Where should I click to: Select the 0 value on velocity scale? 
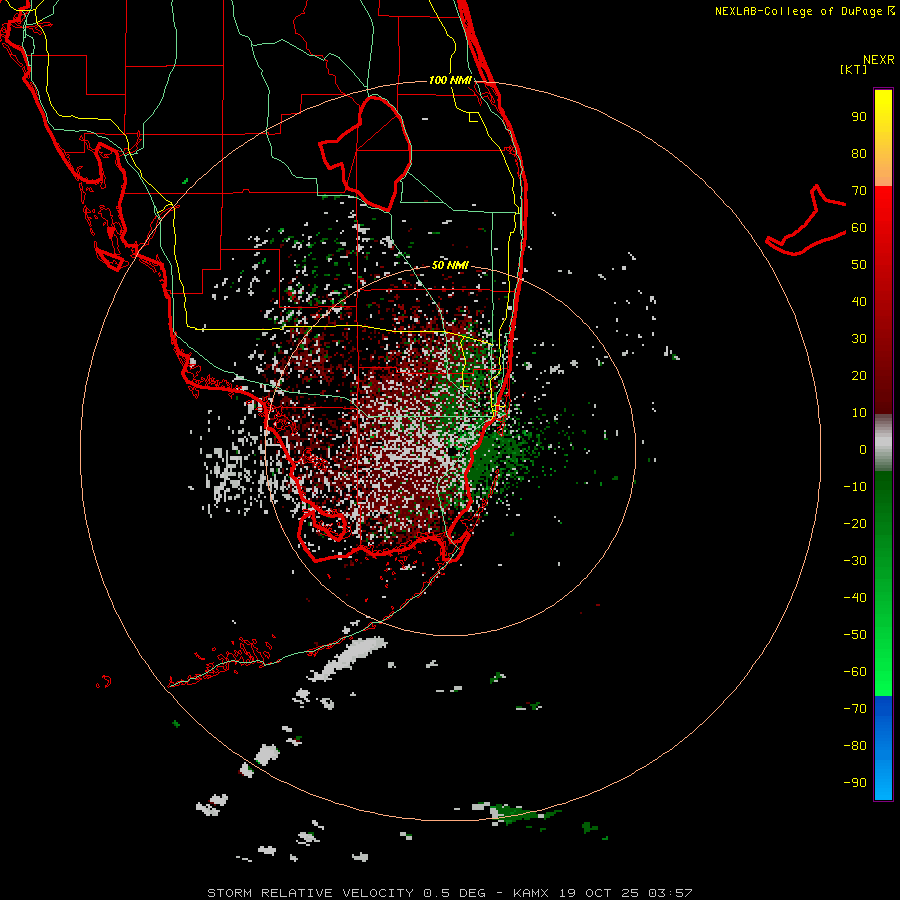click(x=863, y=449)
